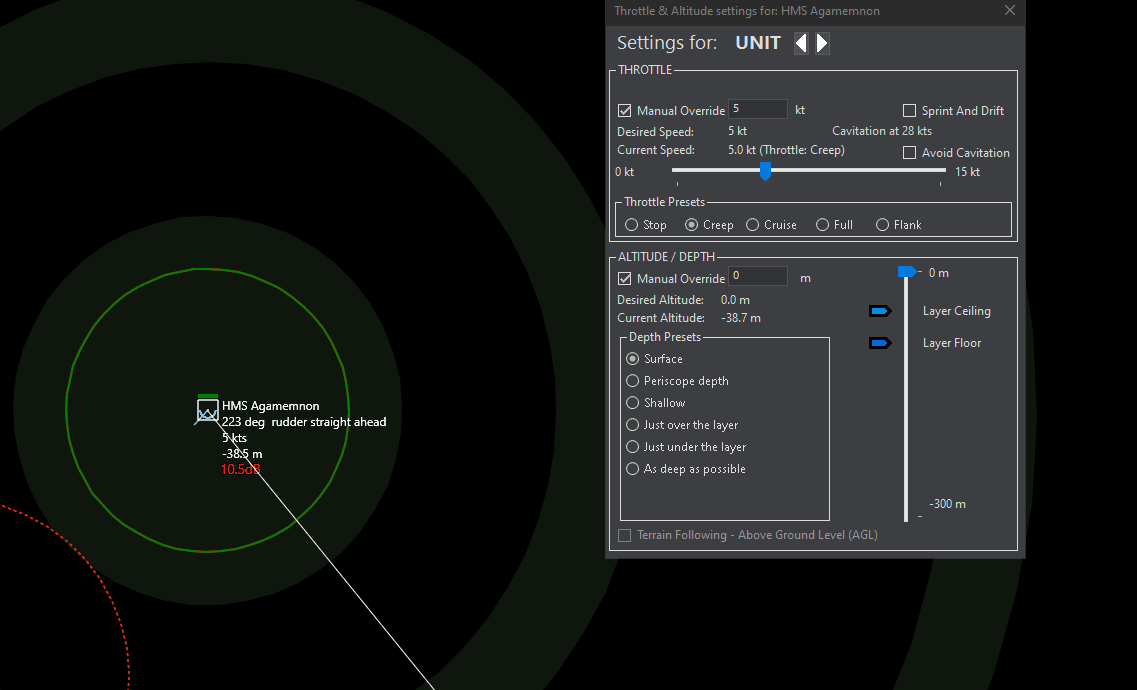
Task: Choose Just under the layer preset
Action: tap(632, 447)
